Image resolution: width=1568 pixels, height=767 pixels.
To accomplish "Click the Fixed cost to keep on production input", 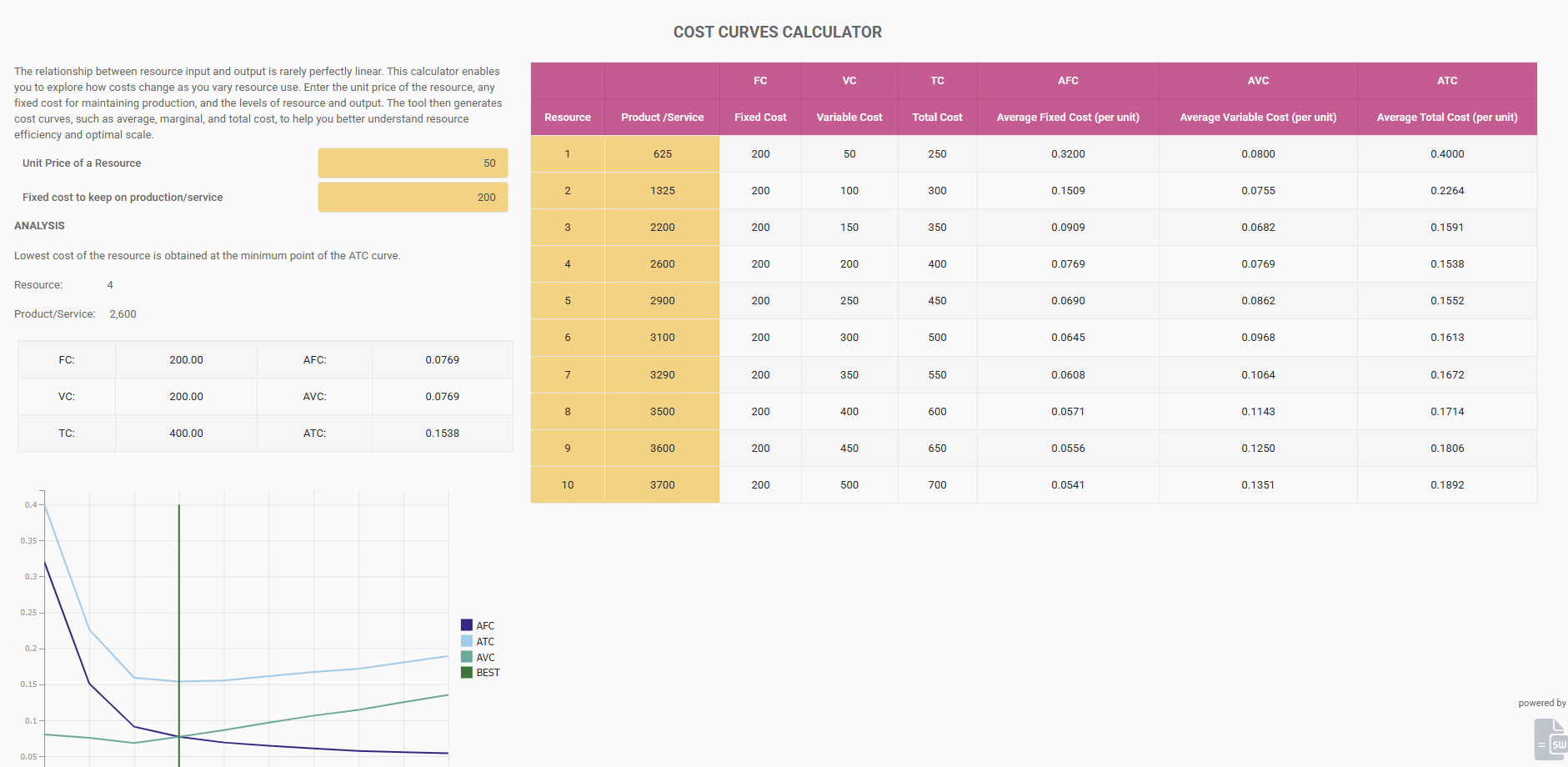I will point(413,198).
